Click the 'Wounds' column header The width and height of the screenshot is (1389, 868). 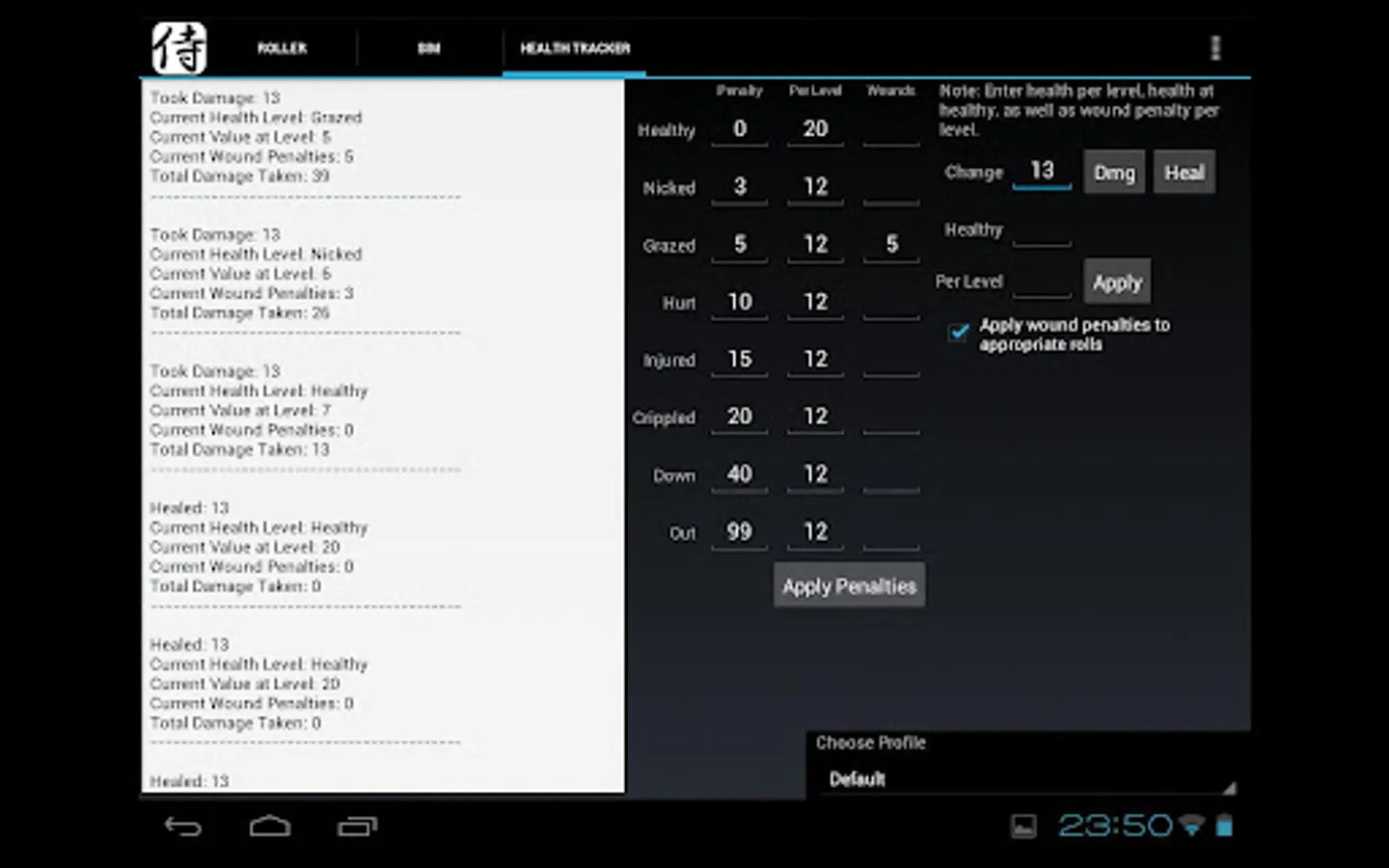tap(890, 91)
